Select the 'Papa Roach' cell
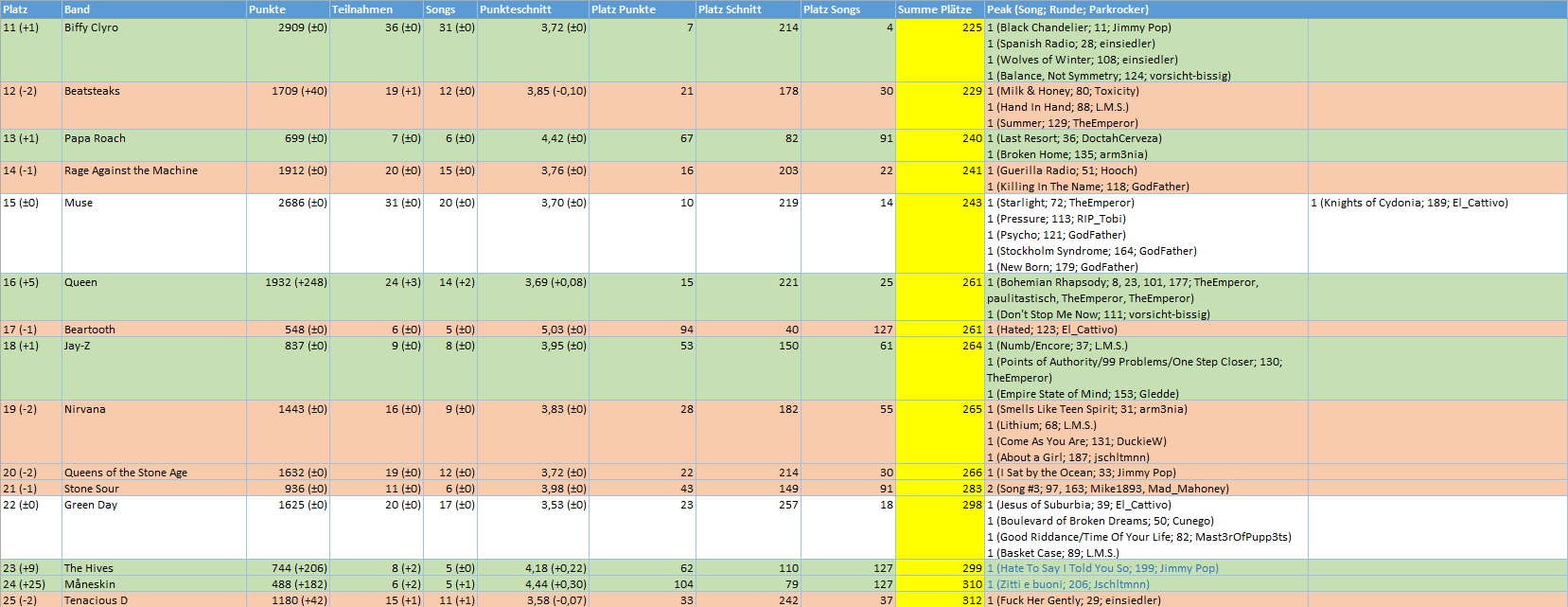1568x607 pixels. pyautogui.click(x=154, y=147)
